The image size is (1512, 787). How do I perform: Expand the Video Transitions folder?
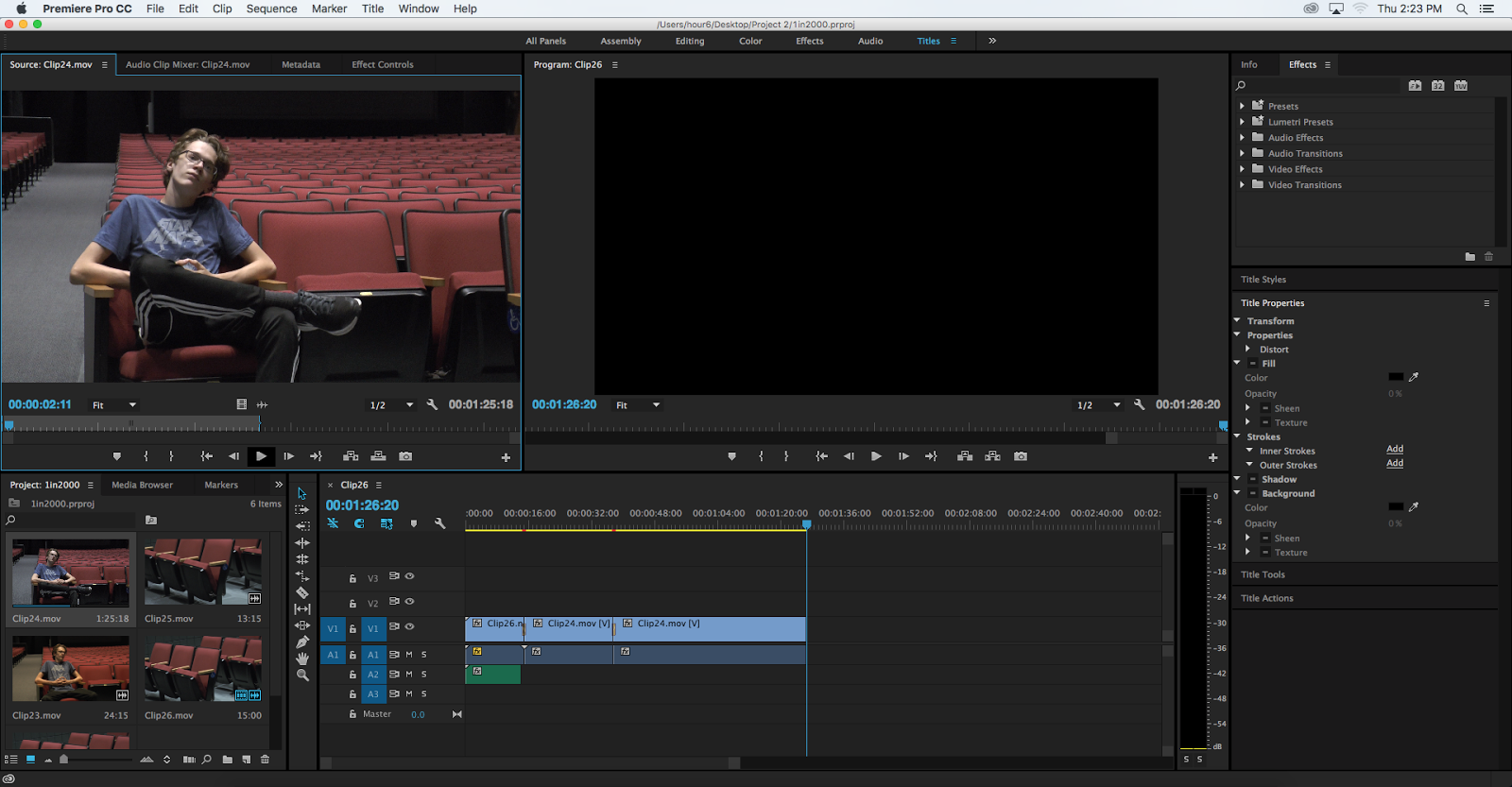tap(1242, 185)
